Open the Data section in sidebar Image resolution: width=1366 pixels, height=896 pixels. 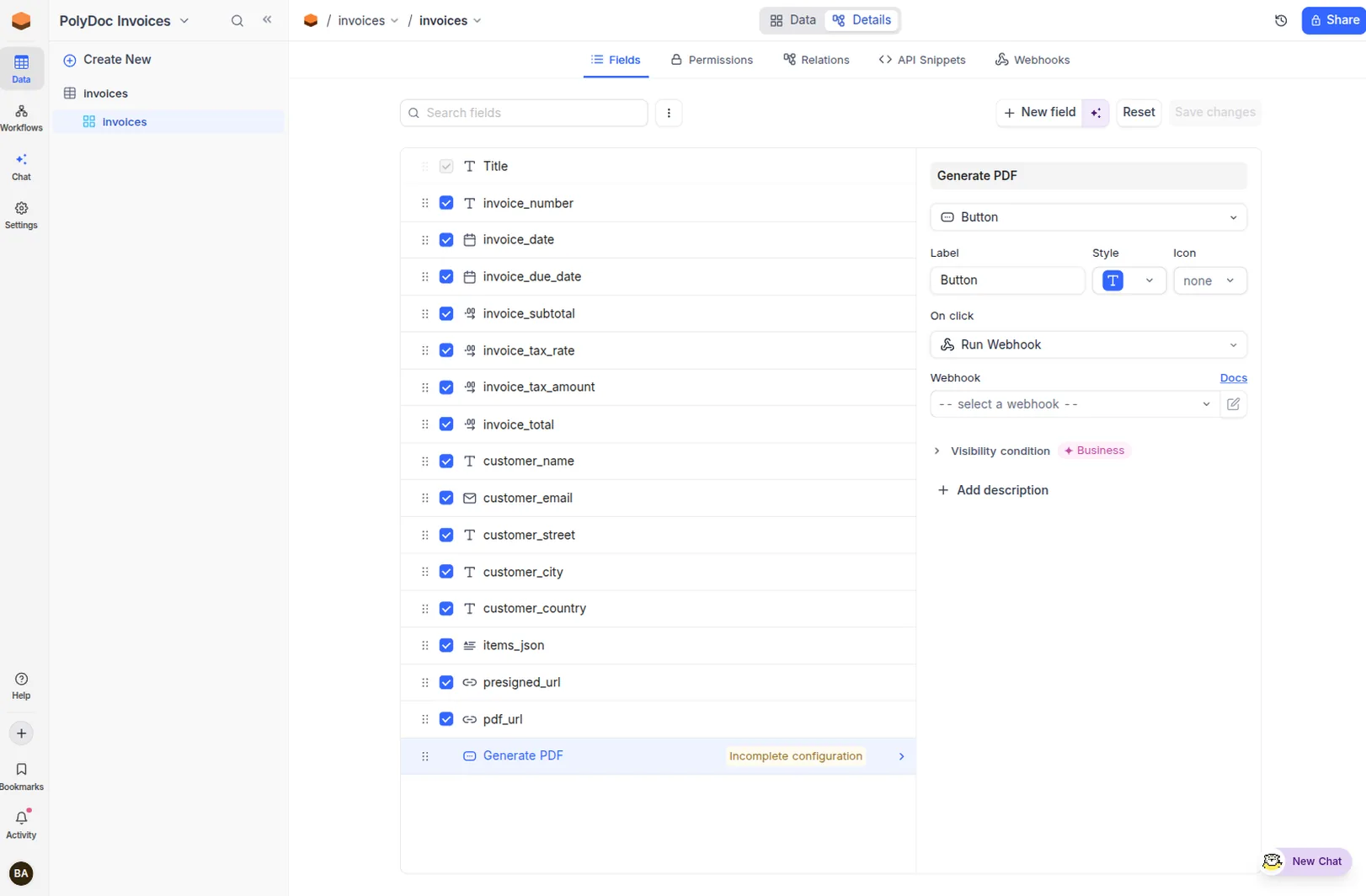click(21, 68)
